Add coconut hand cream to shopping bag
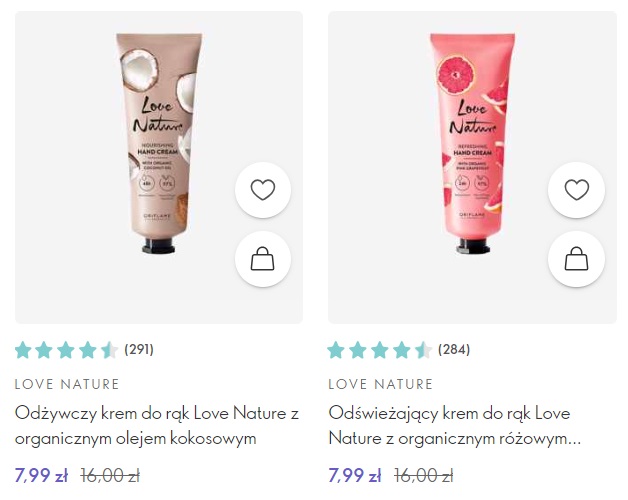Image resolution: width=628 pixels, height=500 pixels. [x=263, y=259]
